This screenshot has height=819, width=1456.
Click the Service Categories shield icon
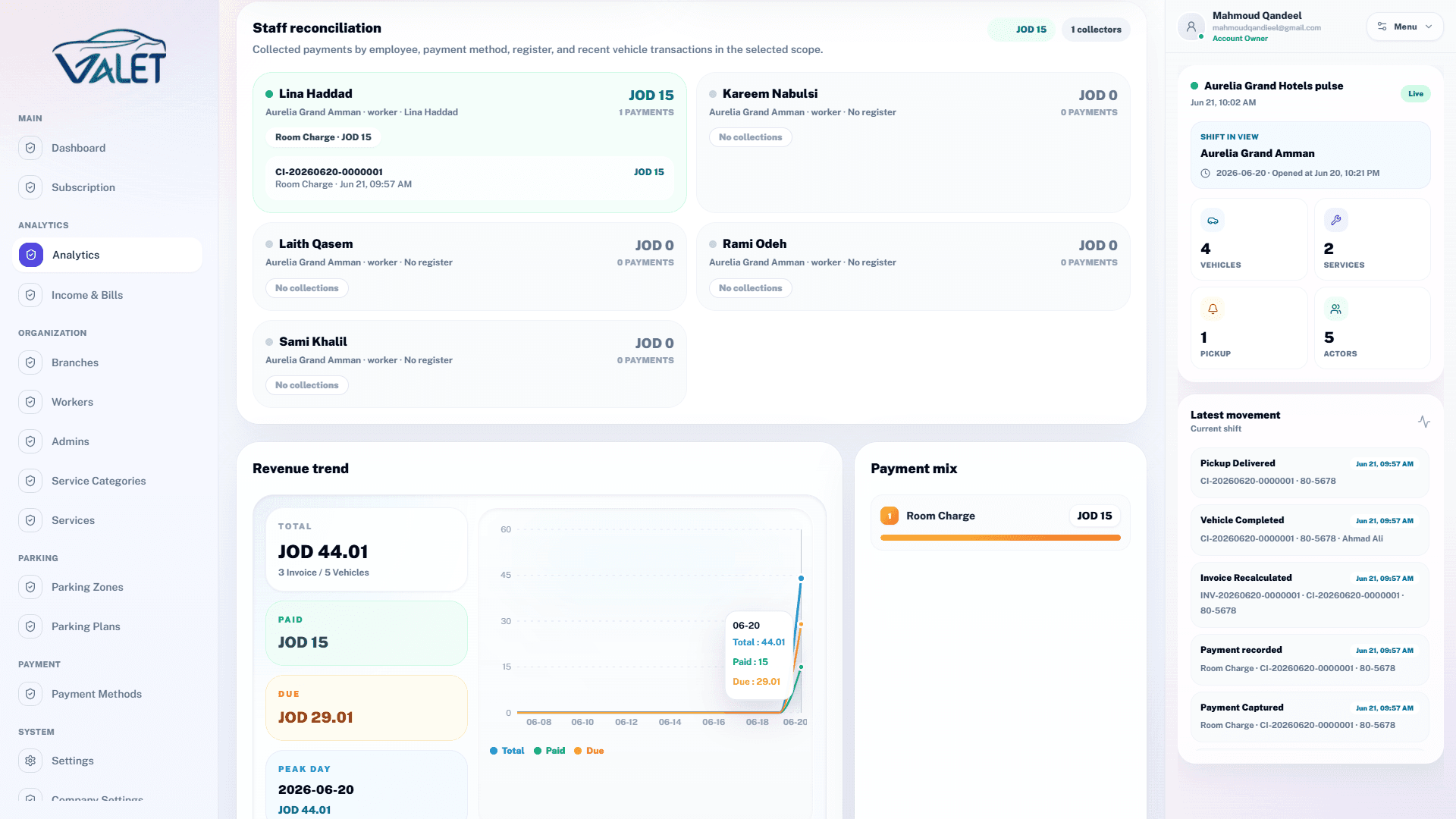[x=30, y=481]
